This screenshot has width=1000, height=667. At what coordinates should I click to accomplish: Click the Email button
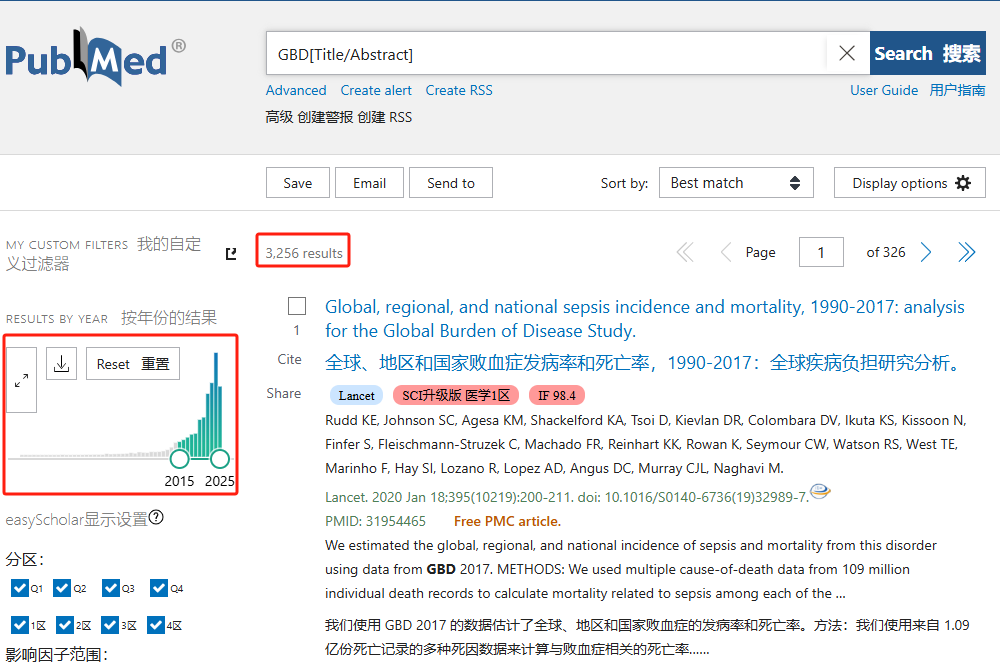click(369, 183)
